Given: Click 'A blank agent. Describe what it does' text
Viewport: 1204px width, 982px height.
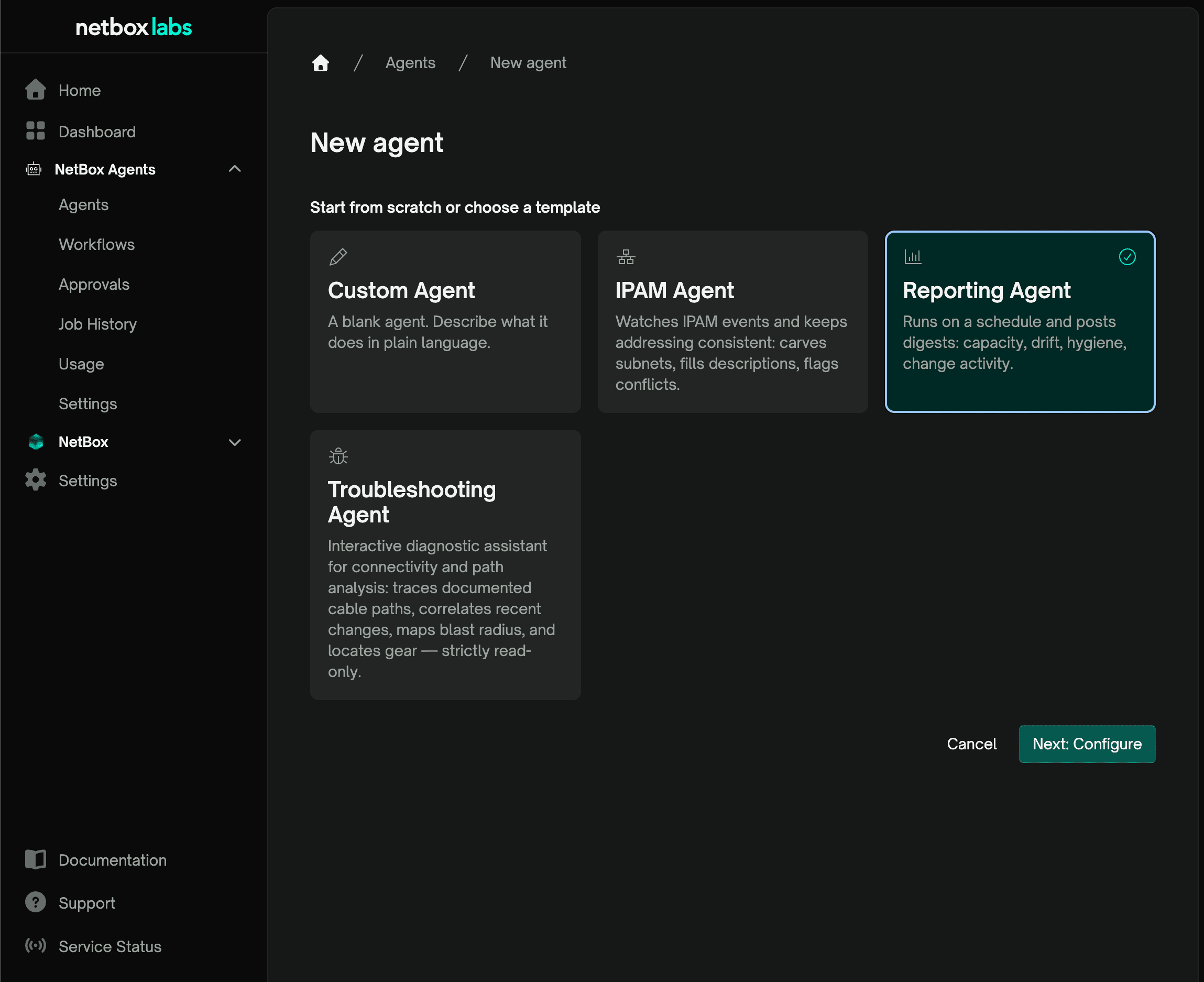Looking at the screenshot, I should click(437, 332).
